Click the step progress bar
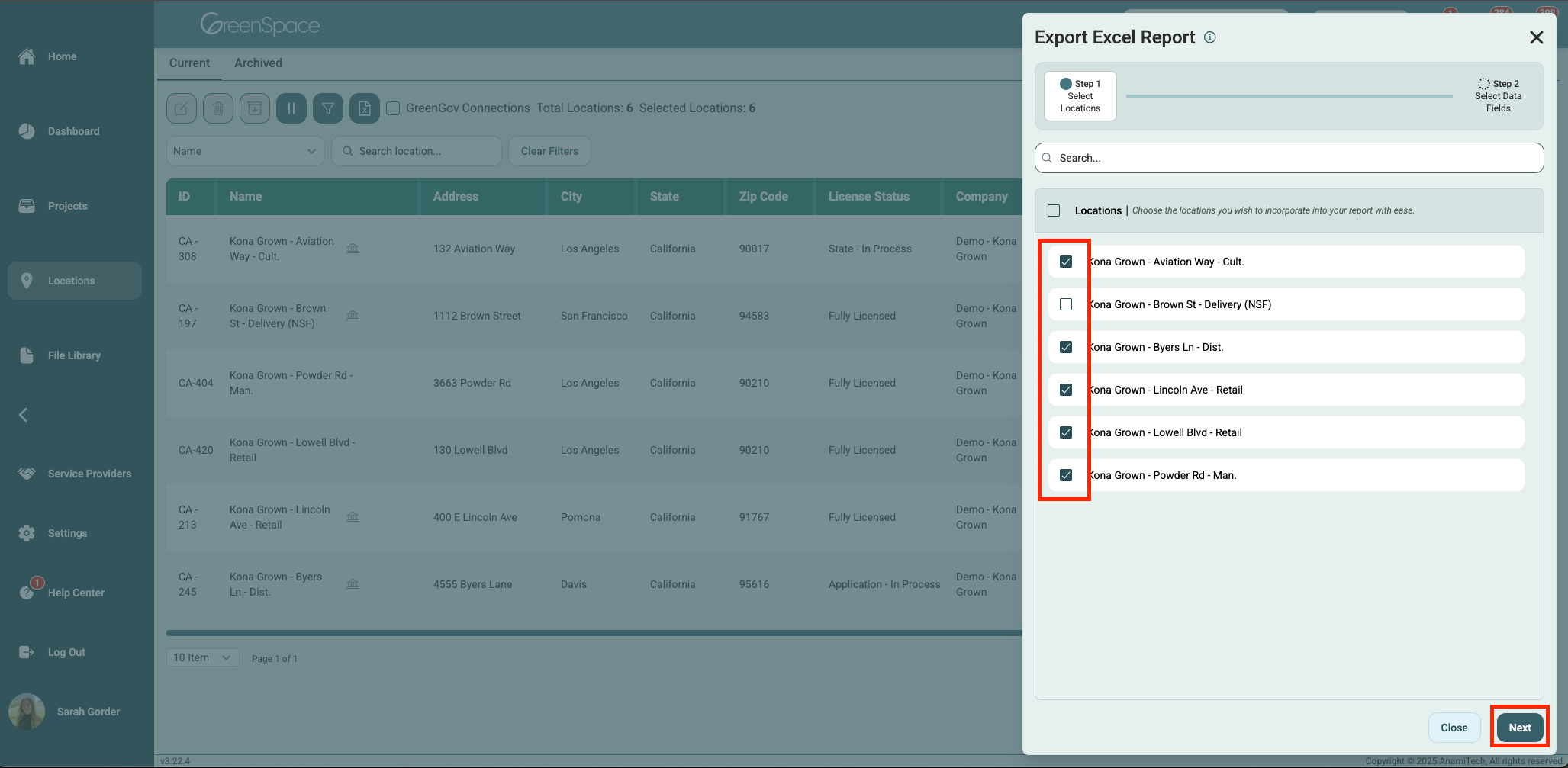The height and width of the screenshot is (768, 1568). (1289, 96)
